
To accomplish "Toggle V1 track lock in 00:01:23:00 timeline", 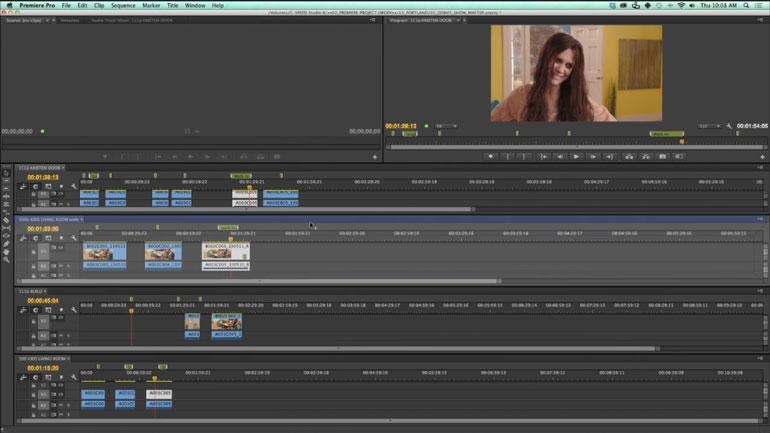I will click(33, 252).
